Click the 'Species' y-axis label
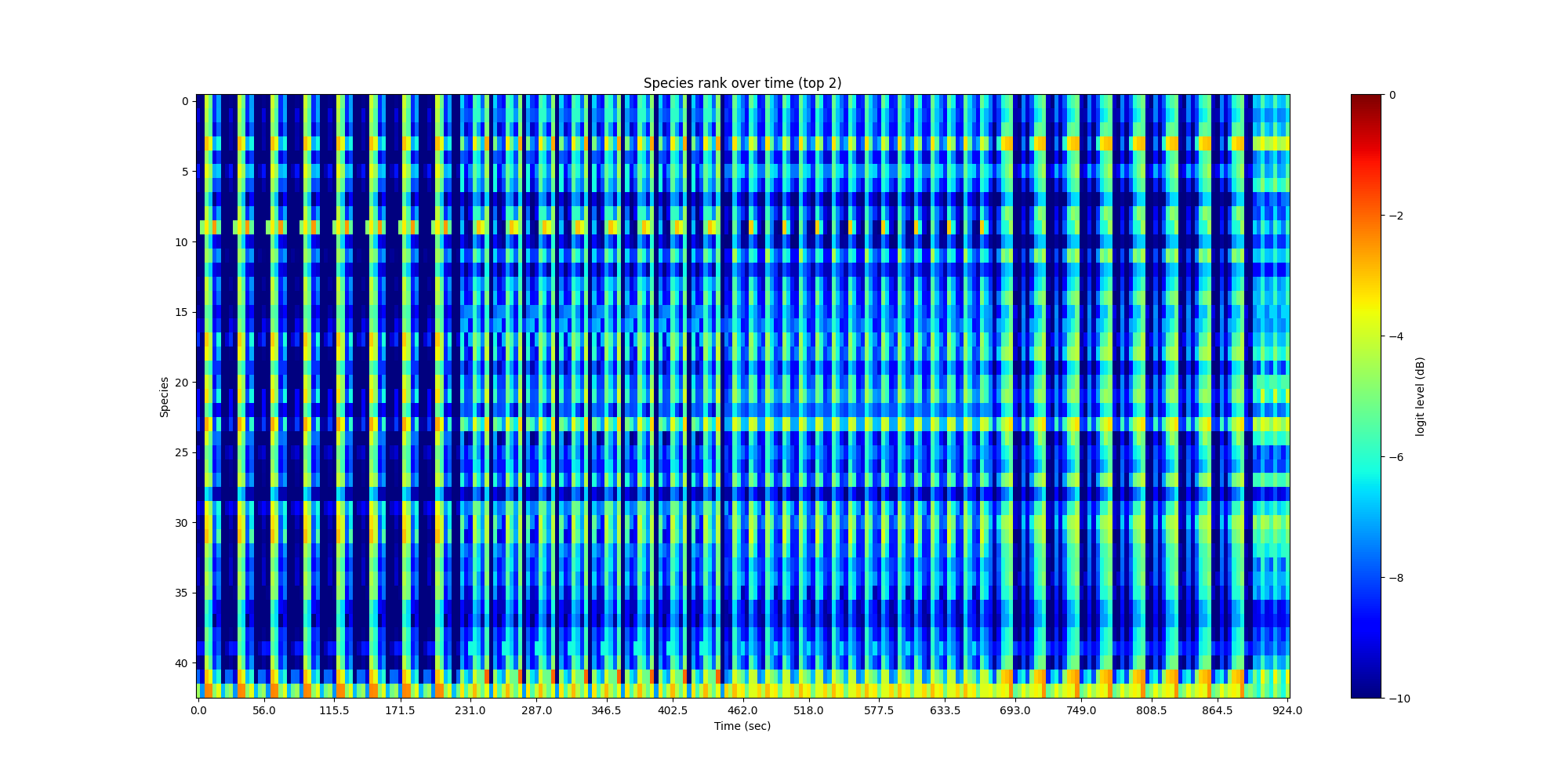1568x784 pixels. (165, 397)
